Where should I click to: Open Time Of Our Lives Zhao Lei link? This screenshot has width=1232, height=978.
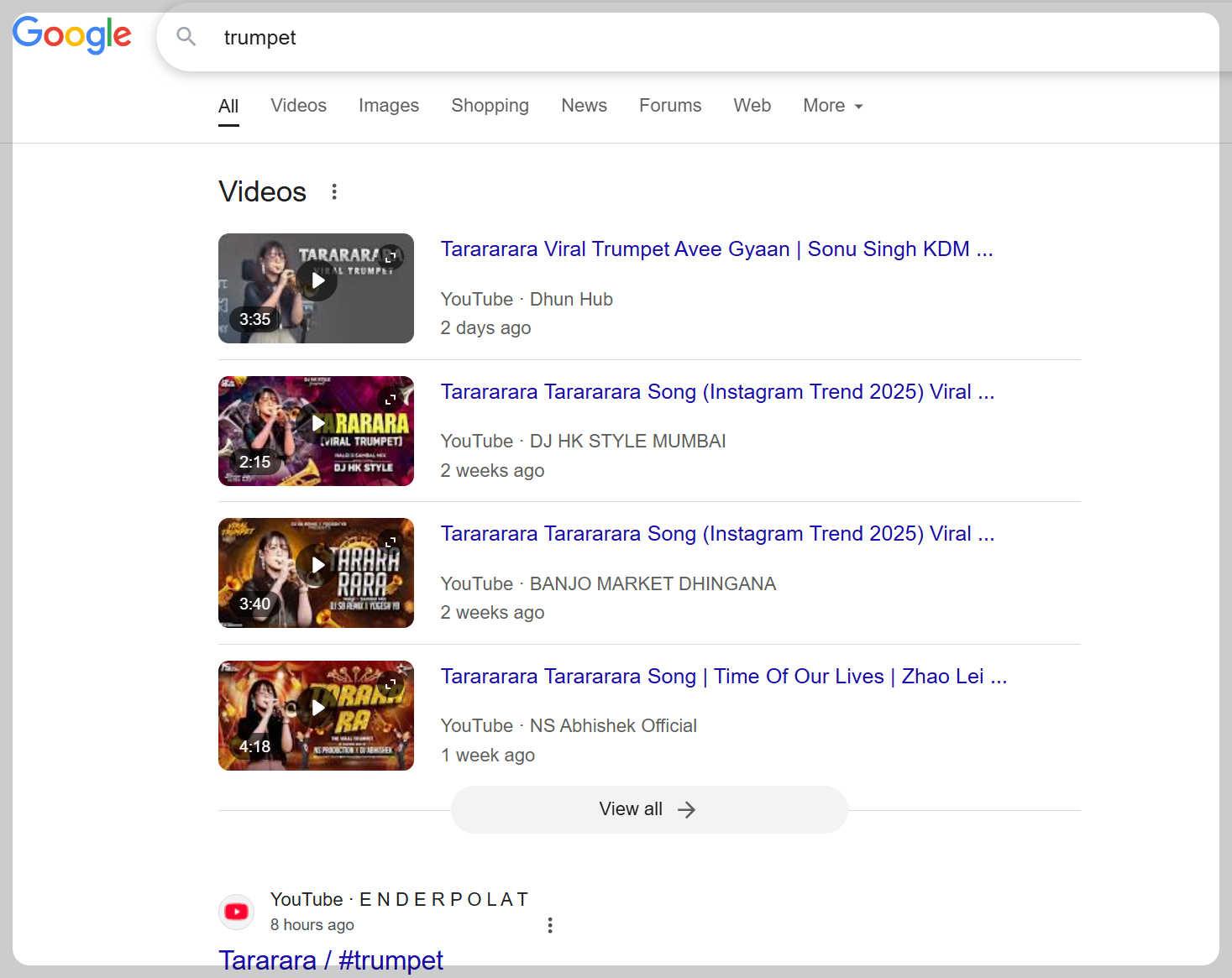724,677
